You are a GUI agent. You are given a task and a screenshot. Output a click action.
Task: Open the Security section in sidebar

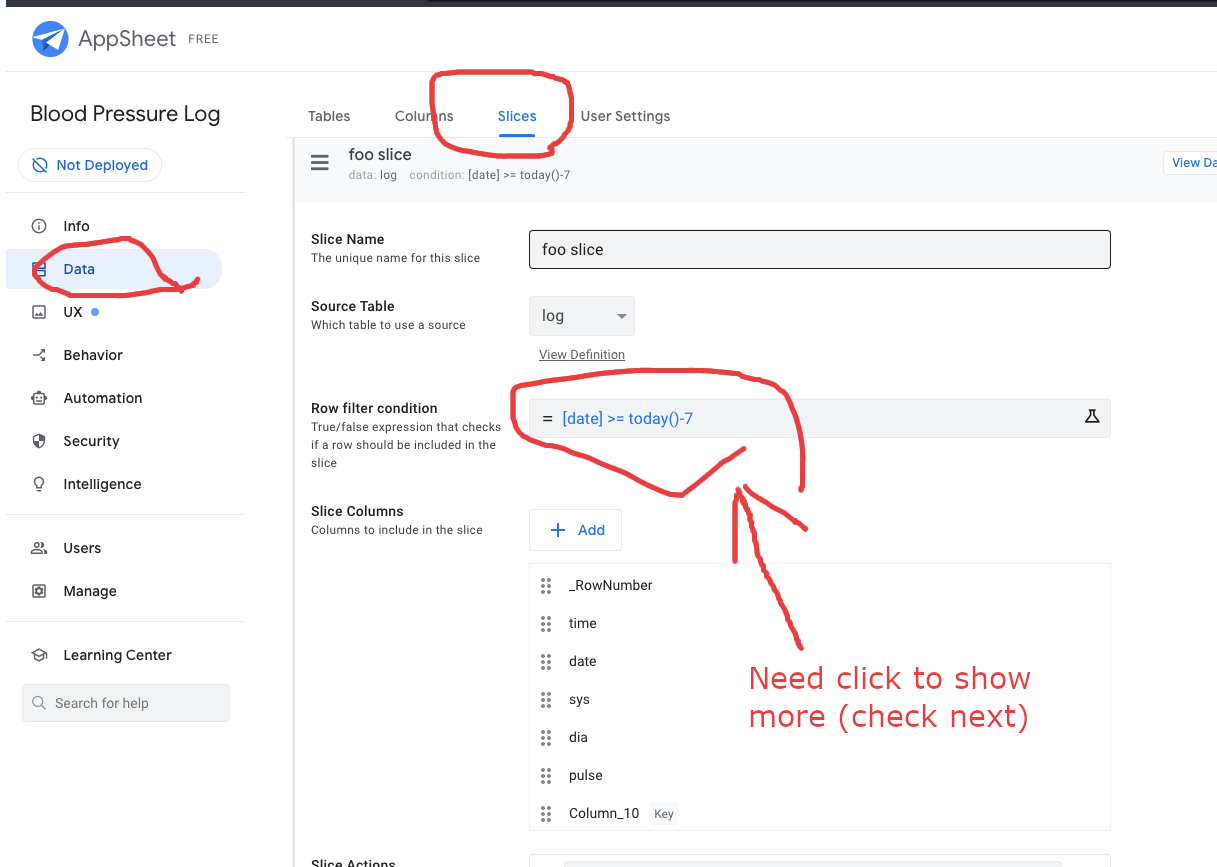click(x=91, y=441)
